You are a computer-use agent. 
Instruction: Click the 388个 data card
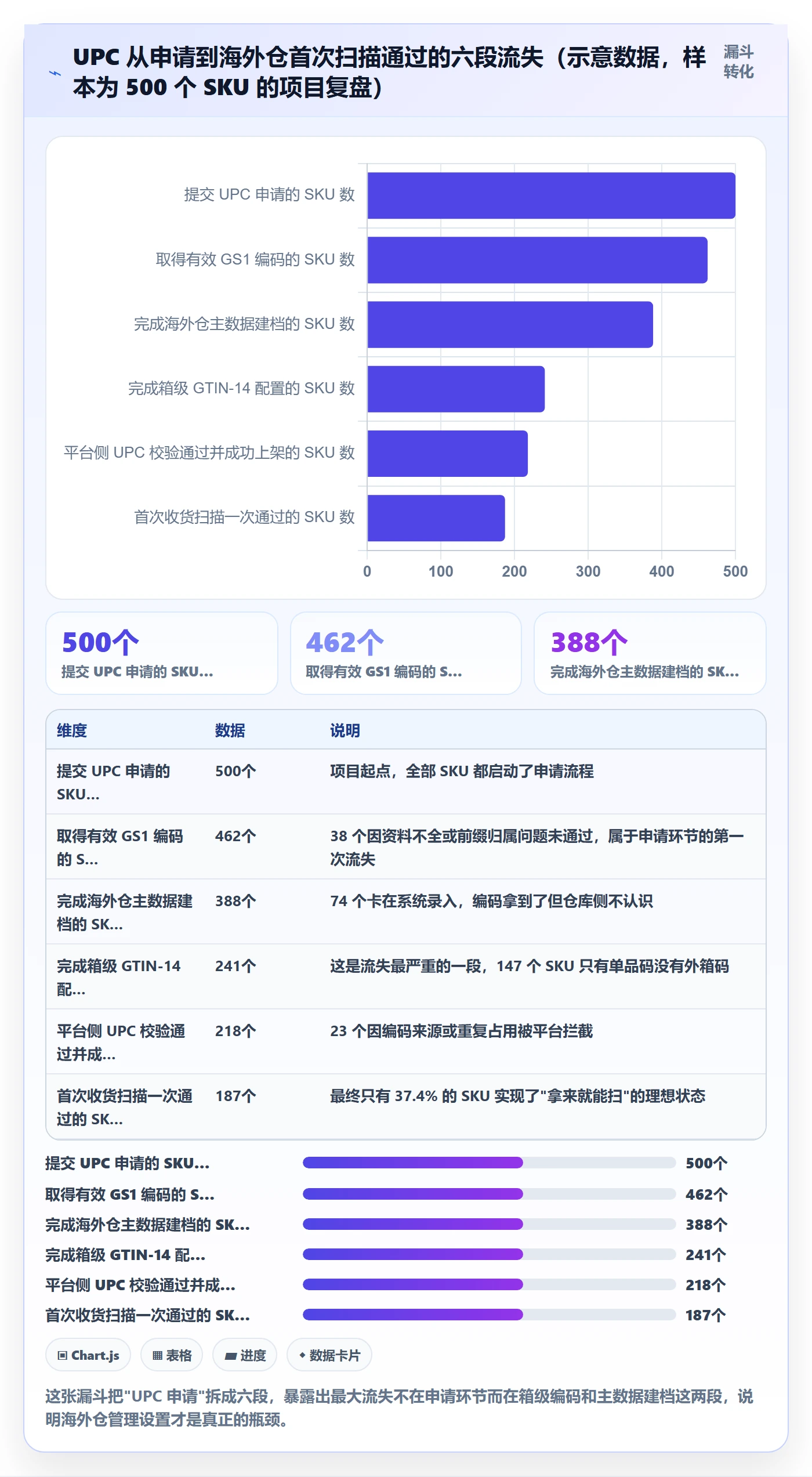[x=650, y=653]
